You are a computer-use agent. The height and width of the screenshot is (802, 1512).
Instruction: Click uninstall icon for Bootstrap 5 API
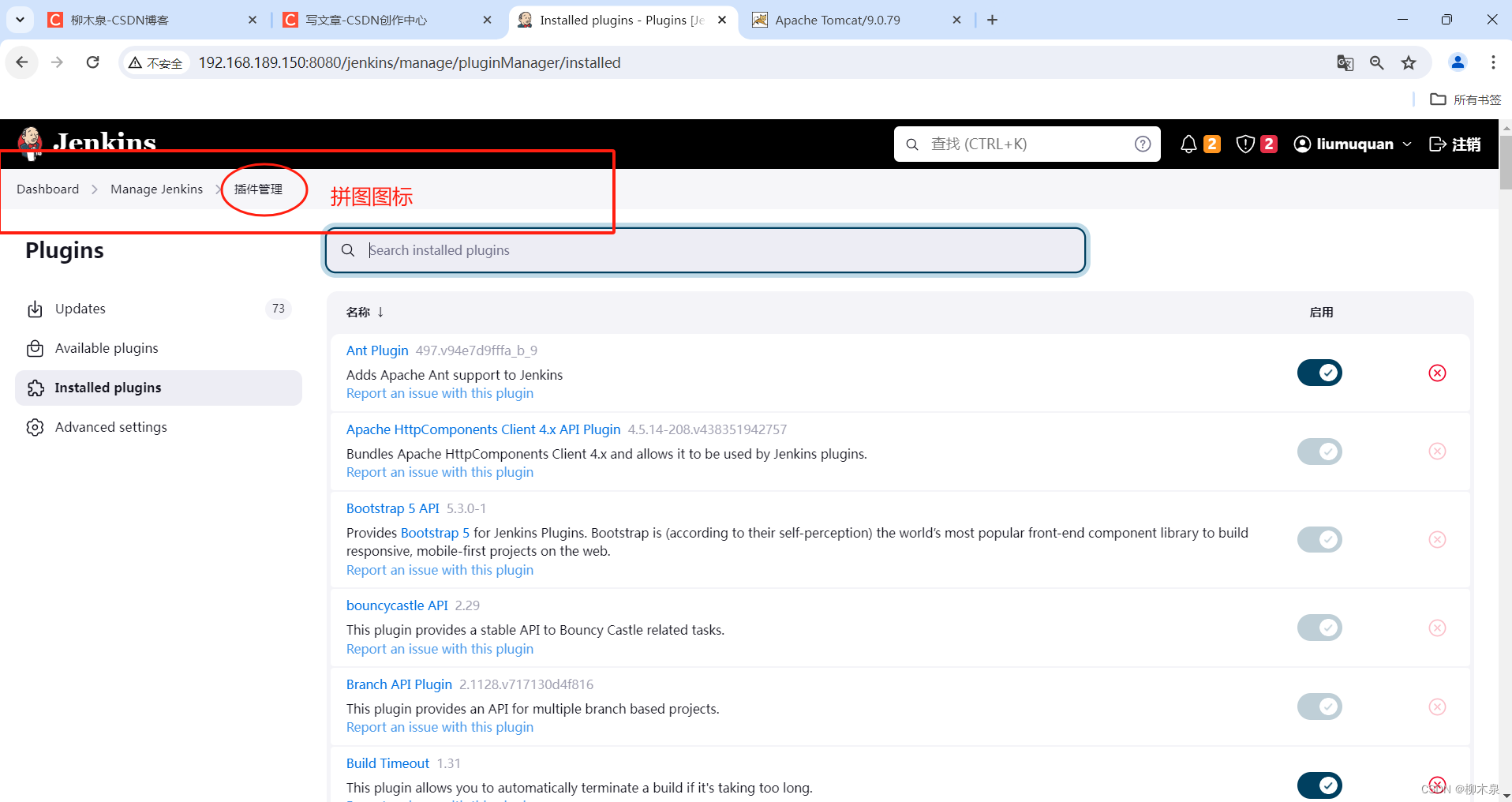click(1437, 539)
